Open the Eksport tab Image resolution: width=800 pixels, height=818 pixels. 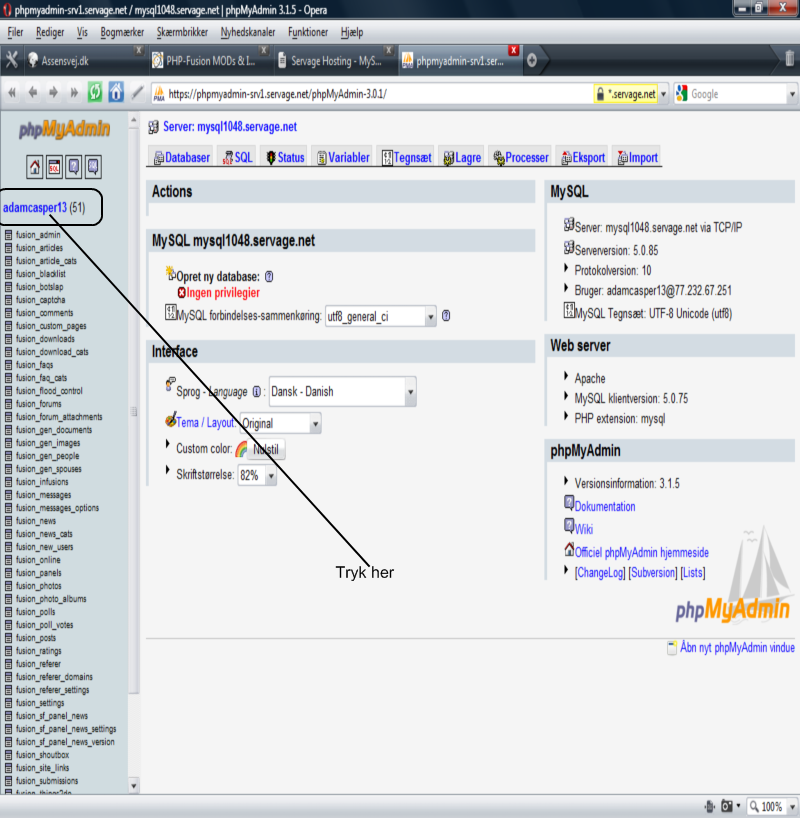click(582, 157)
